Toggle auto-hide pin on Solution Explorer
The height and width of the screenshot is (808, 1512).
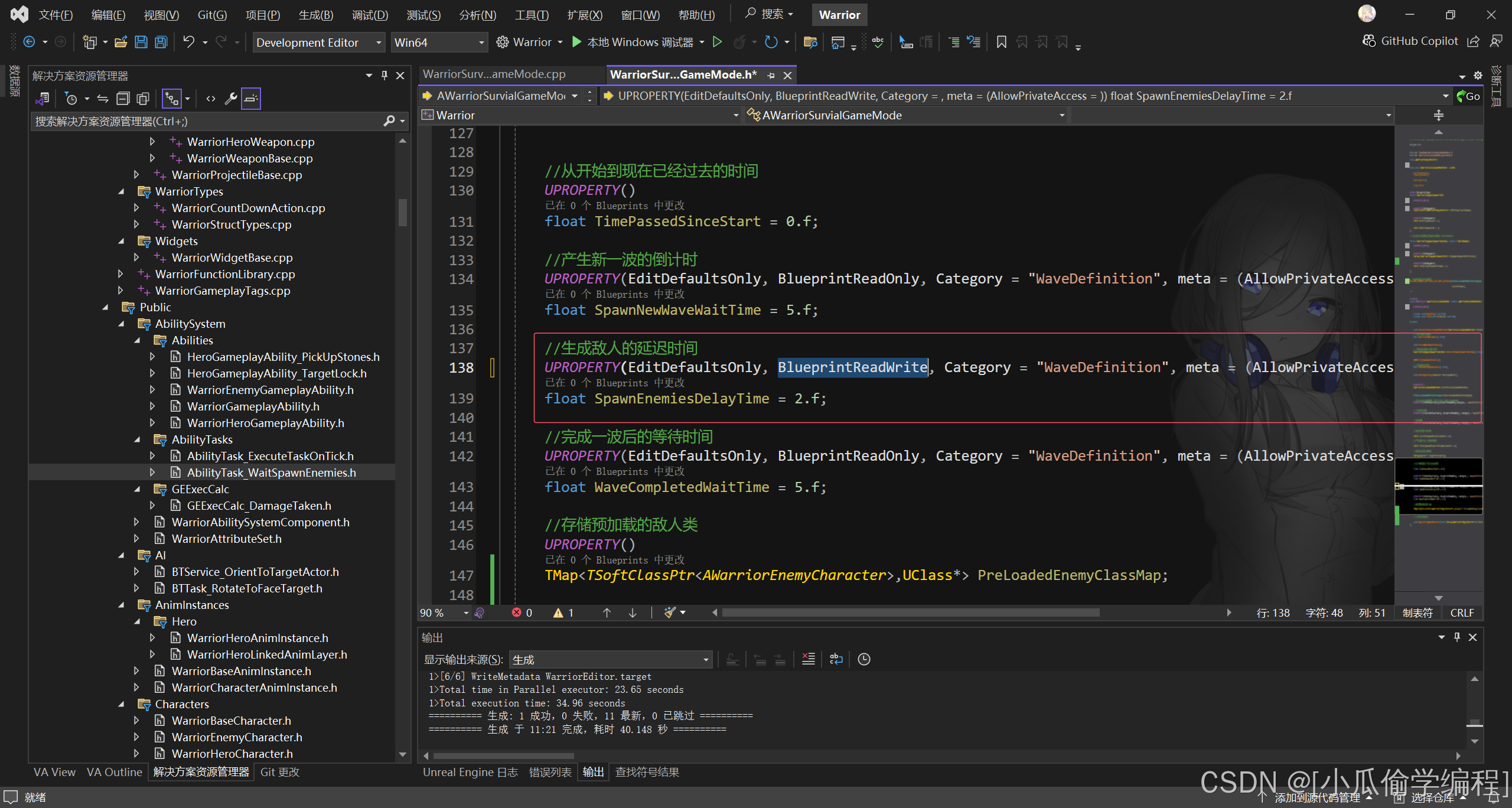click(384, 76)
